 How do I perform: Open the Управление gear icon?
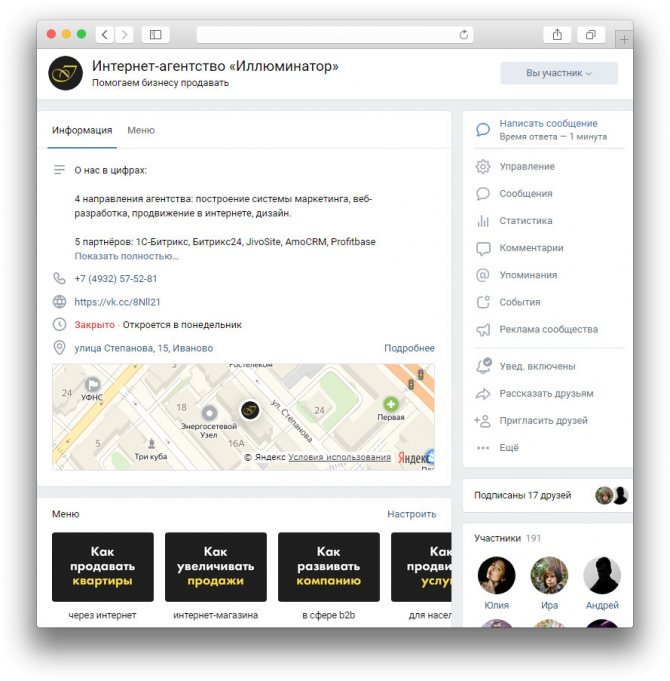tap(482, 166)
